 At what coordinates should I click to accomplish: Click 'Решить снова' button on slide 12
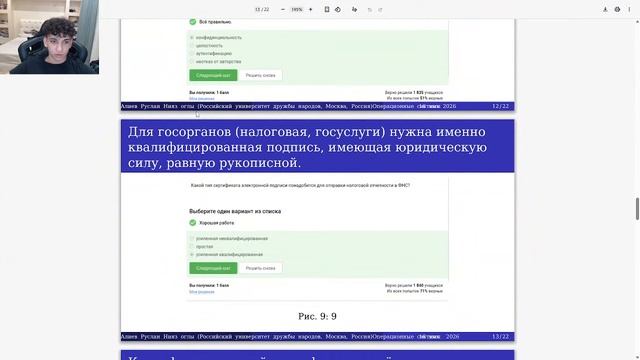(260, 75)
